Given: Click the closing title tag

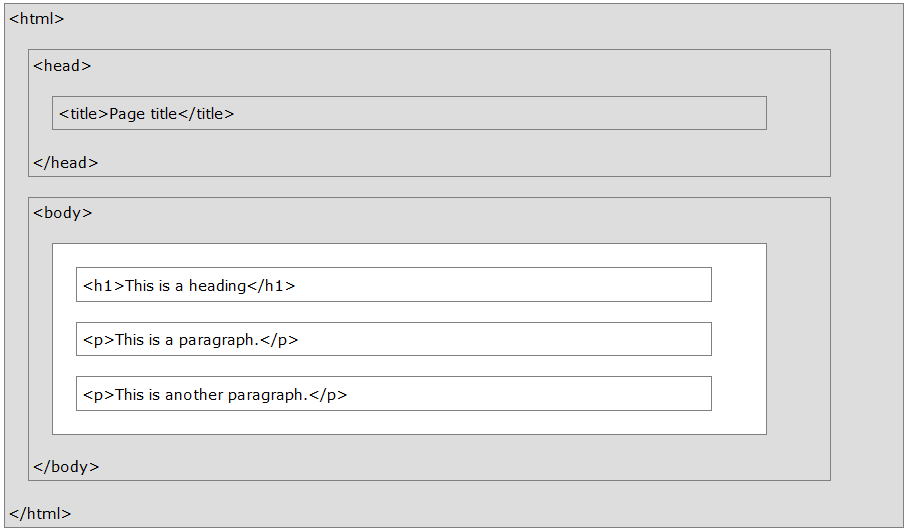Looking at the screenshot, I should (x=207, y=113).
